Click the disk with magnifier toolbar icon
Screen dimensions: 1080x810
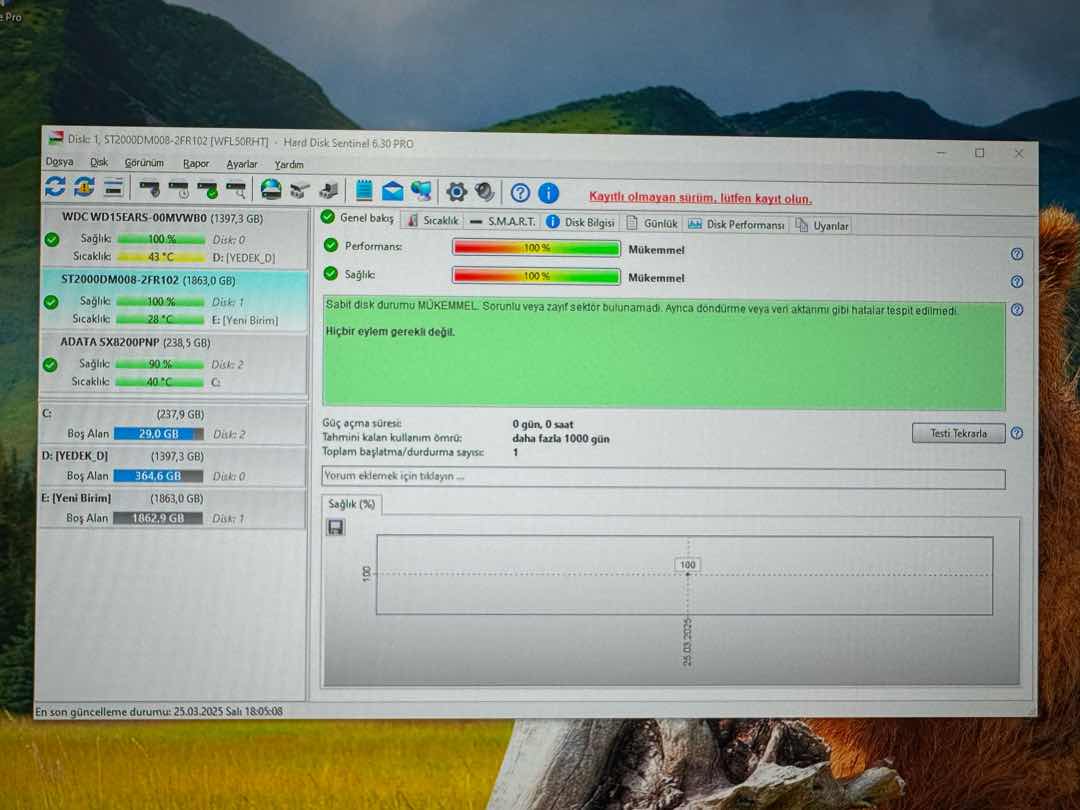click(x=236, y=189)
